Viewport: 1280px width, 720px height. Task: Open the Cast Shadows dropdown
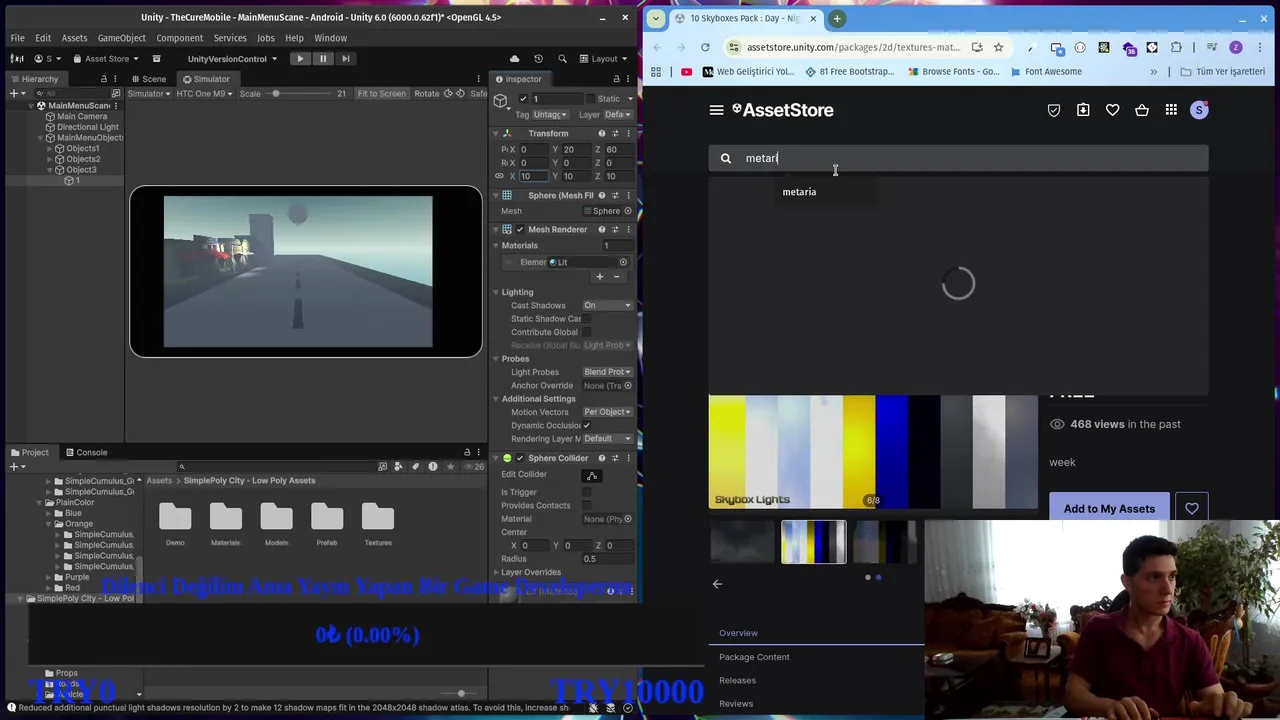coord(608,305)
